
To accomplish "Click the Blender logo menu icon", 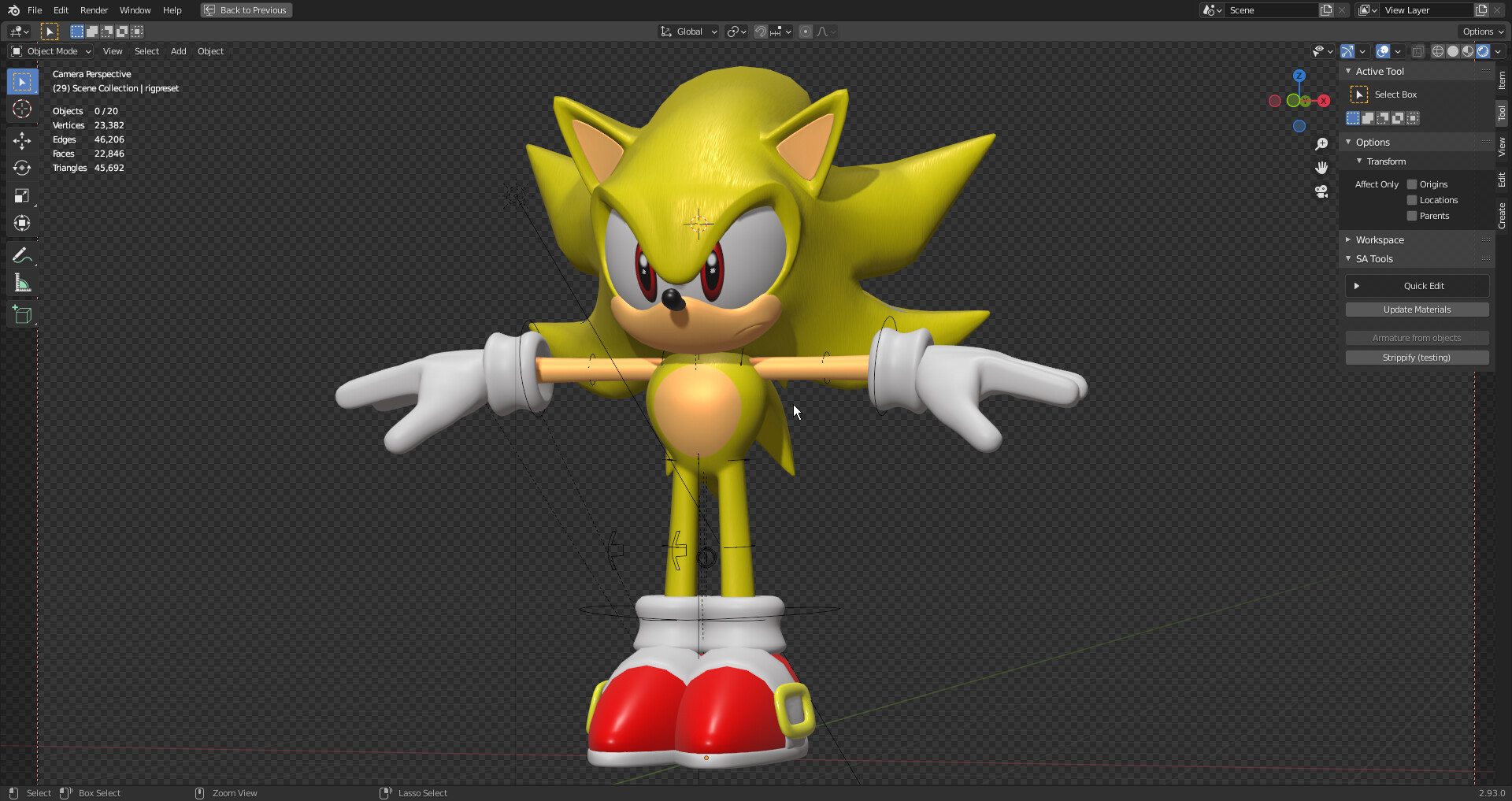I will 13,10.
